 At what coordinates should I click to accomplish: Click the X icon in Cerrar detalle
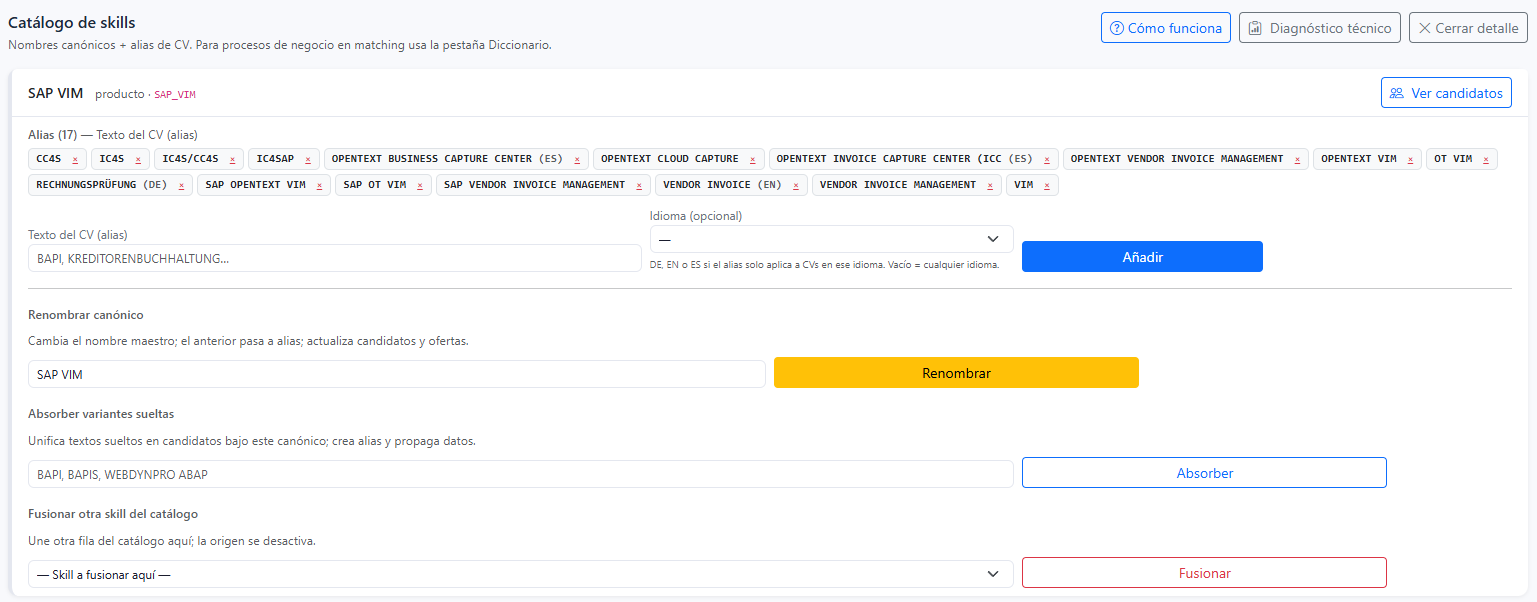(x=1425, y=28)
